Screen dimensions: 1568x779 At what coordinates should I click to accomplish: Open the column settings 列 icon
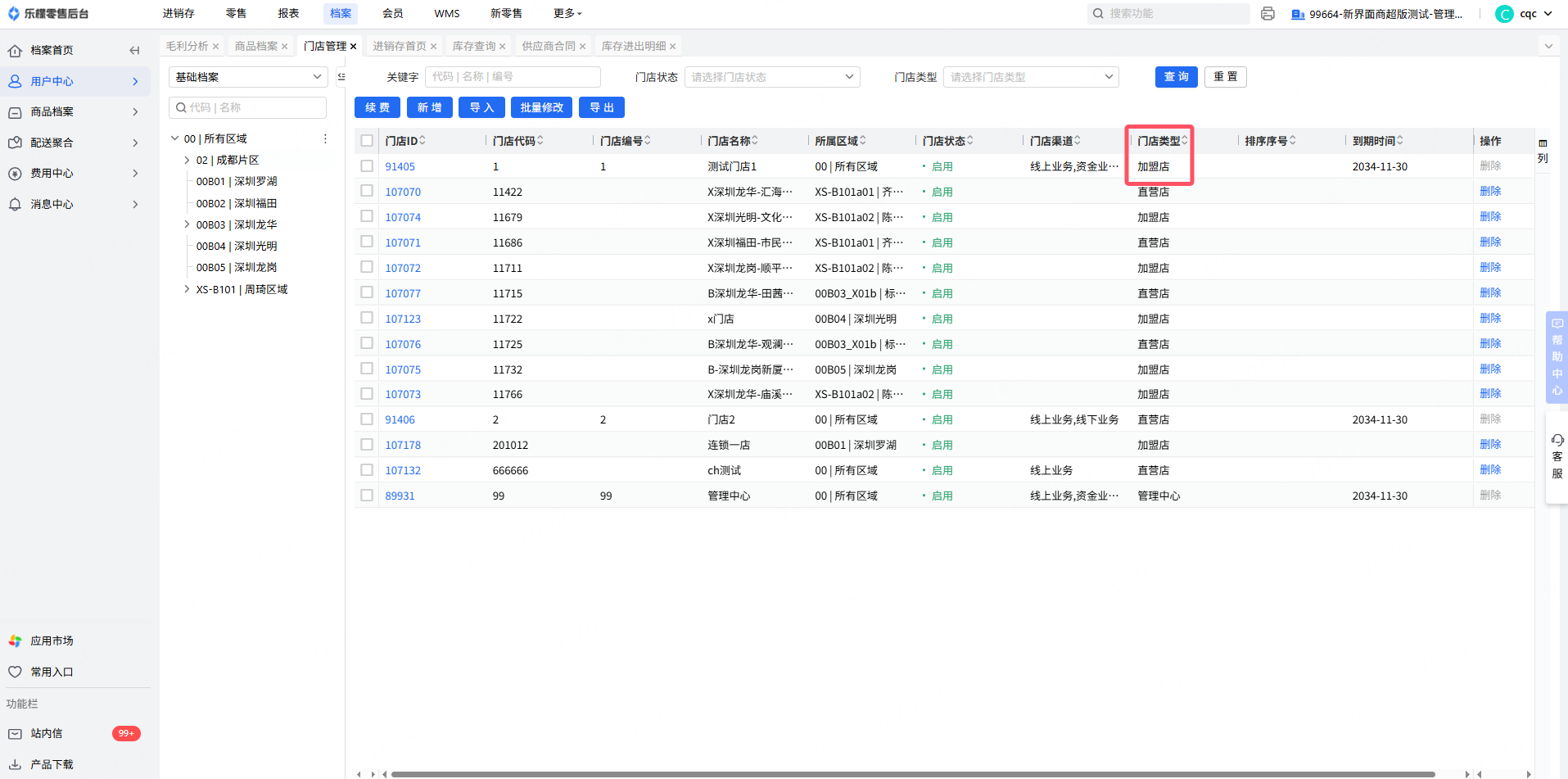coord(1543,151)
